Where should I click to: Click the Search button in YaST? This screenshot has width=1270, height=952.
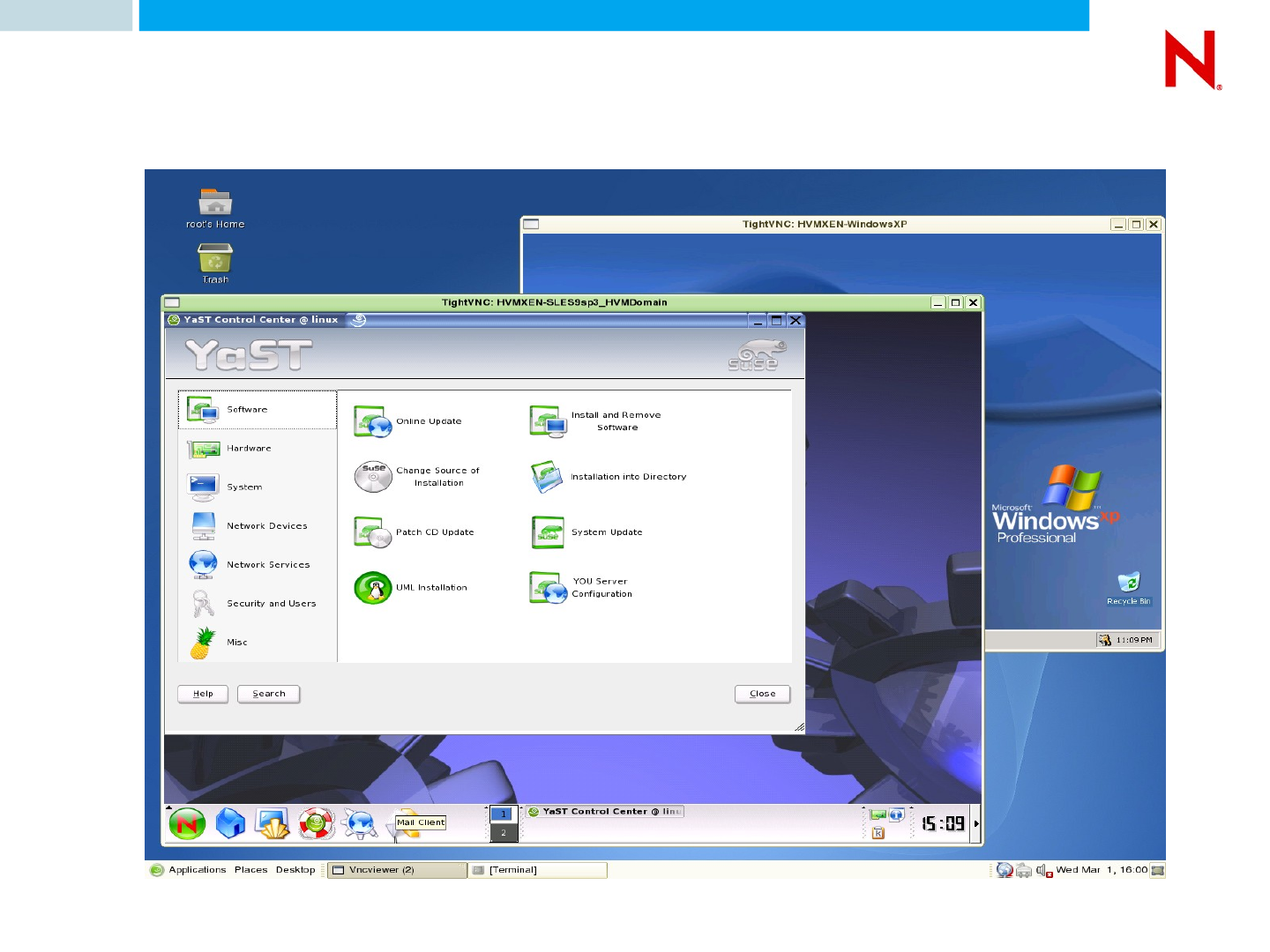(x=269, y=695)
